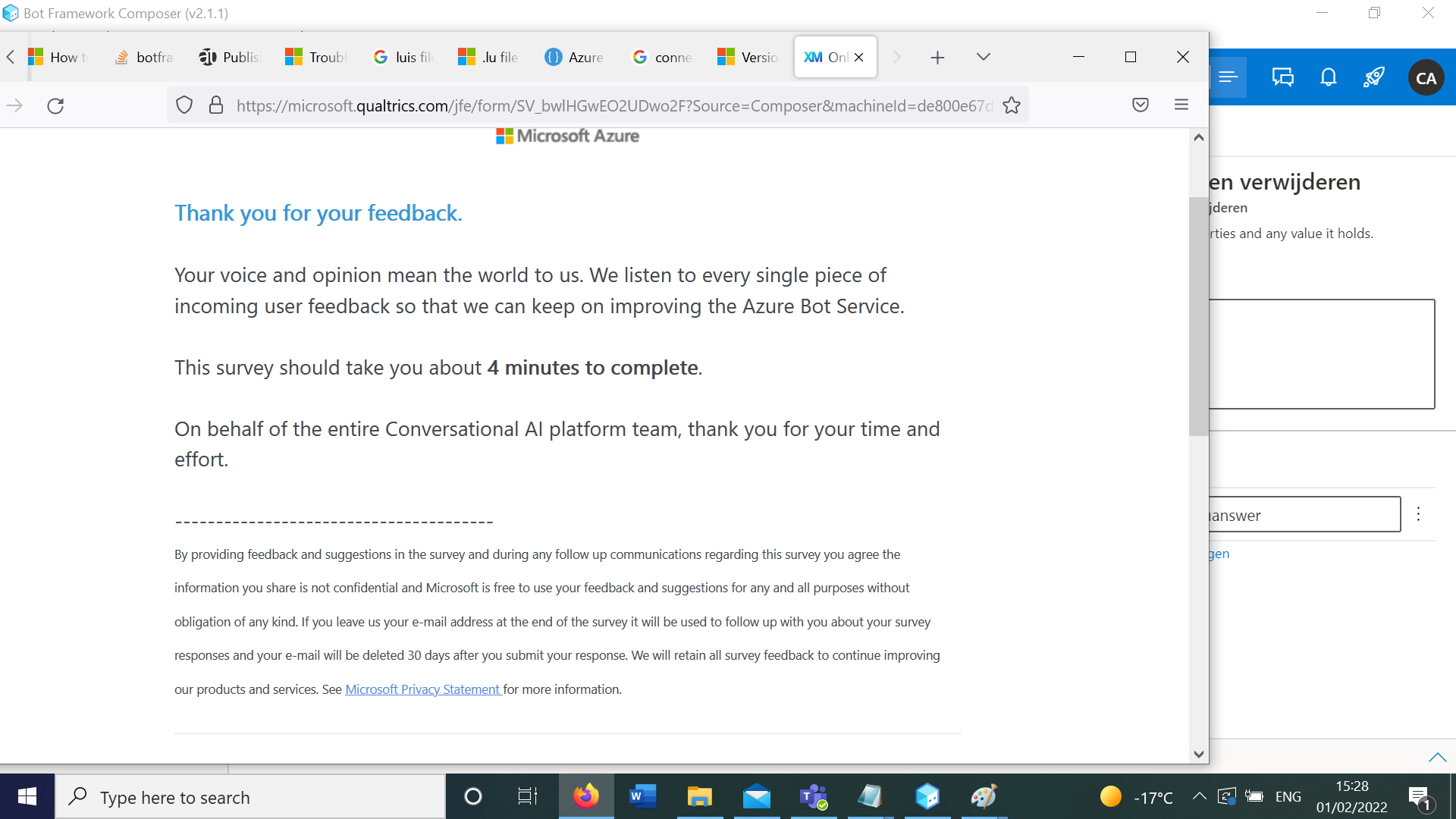
Task: Open the CA account avatar in Composer
Action: pos(1426,78)
